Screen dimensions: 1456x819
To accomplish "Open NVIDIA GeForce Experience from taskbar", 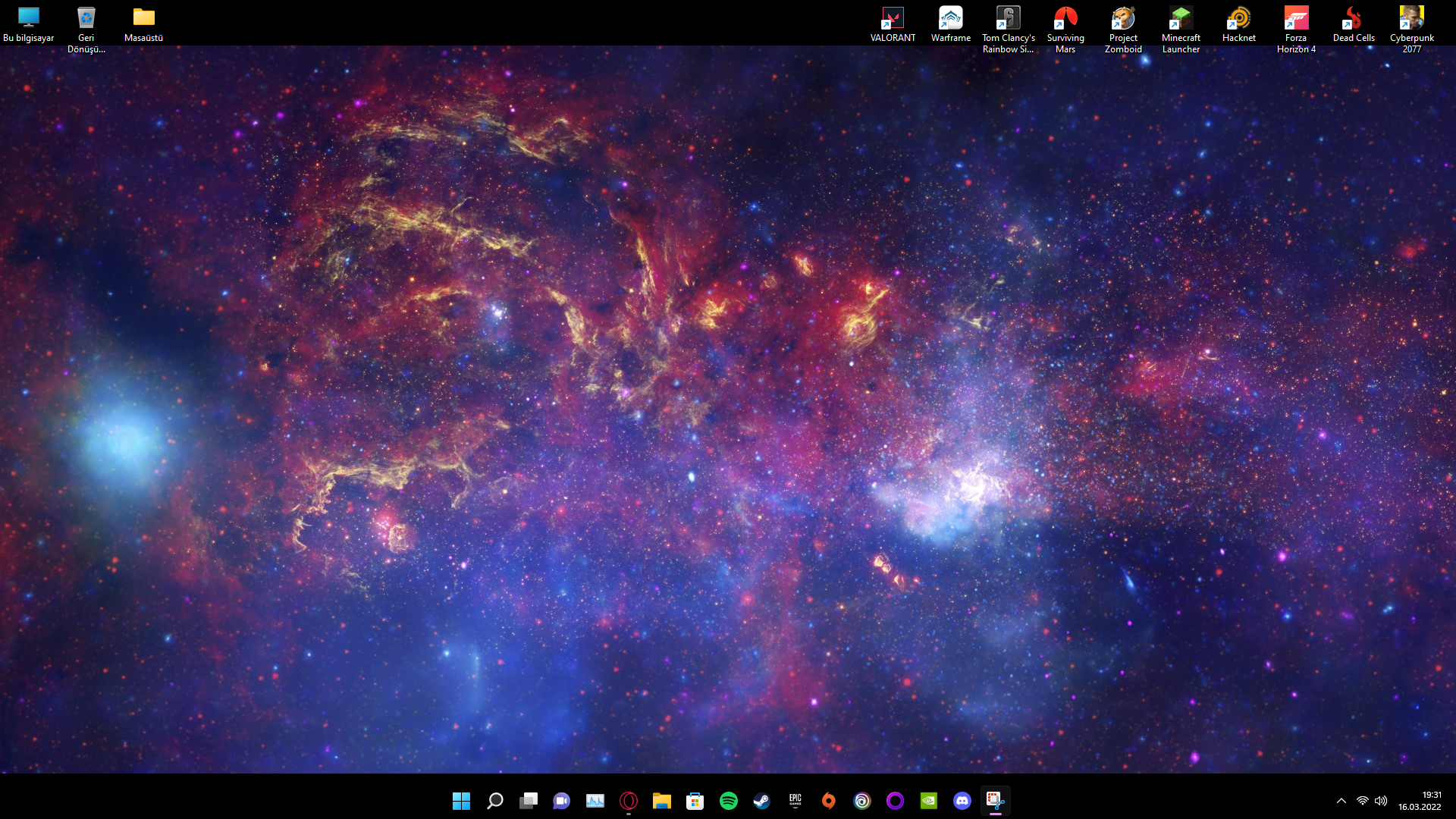I will pyautogui.click(x=928, y=801).
